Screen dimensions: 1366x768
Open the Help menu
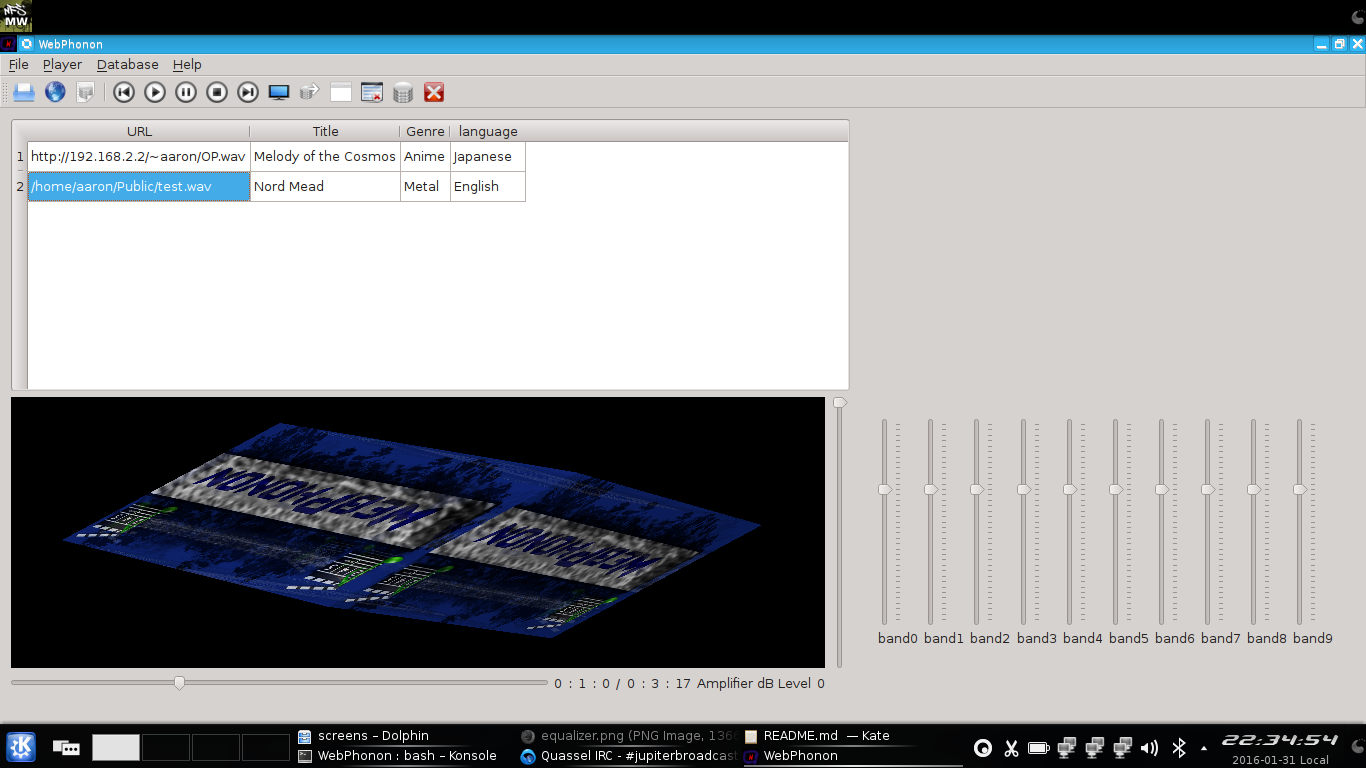[x=187, y=64]
